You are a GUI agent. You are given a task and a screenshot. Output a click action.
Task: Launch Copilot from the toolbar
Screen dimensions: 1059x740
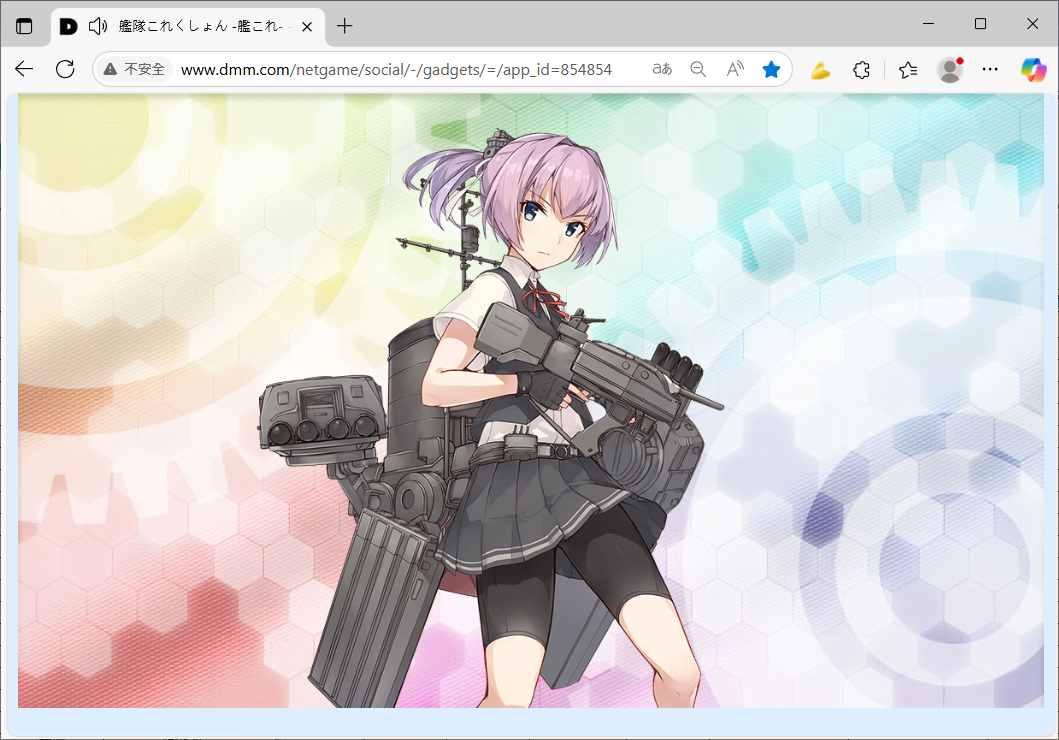pyautogui.click(x=1033, y=70)
